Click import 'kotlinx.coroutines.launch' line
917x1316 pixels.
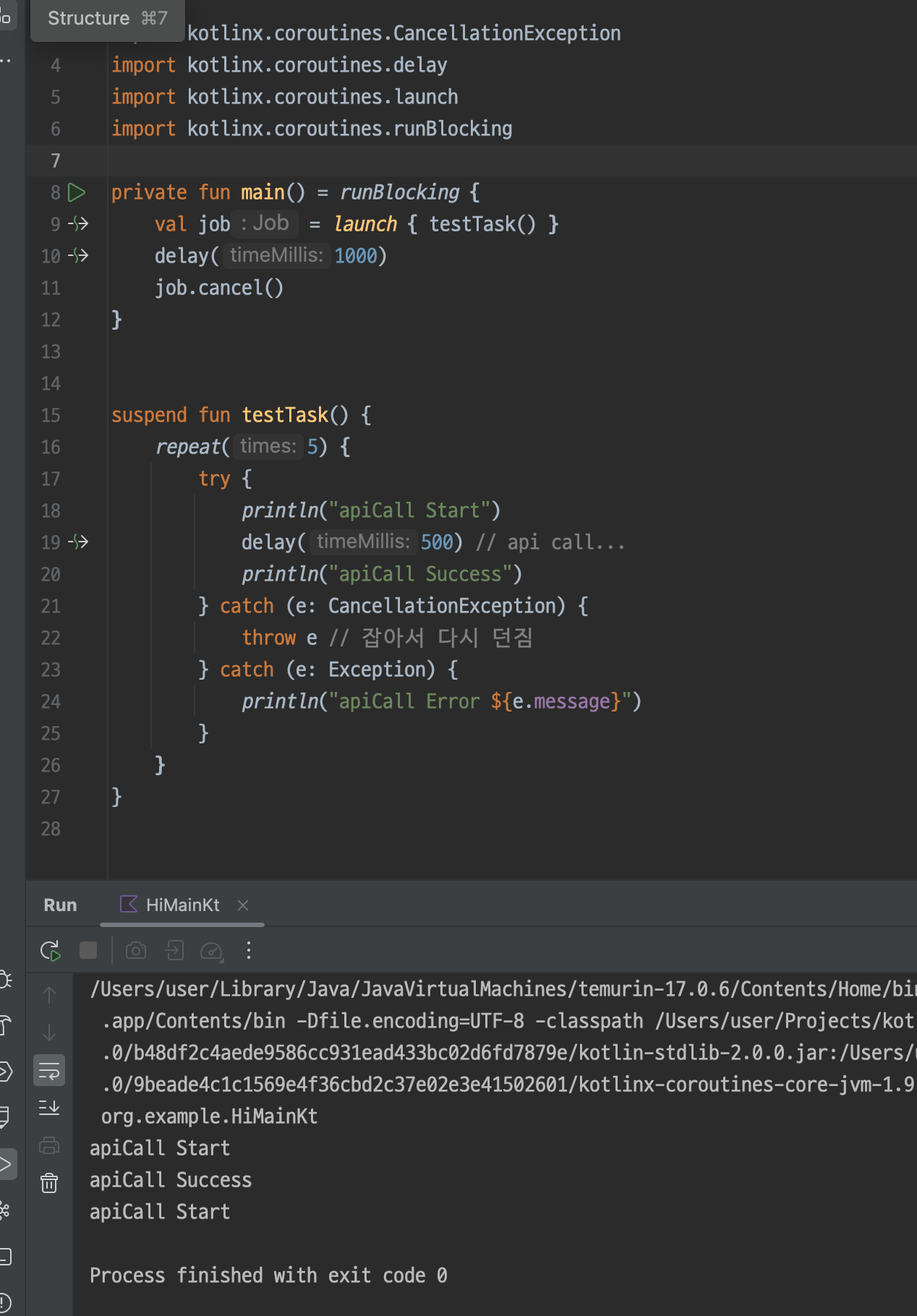[x=285, y=97]
